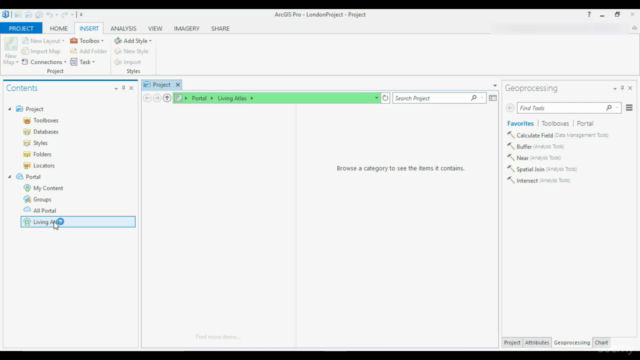
Task: Open the Add Style dropdown
Action: pyautogui.click(x=133, y=41)
